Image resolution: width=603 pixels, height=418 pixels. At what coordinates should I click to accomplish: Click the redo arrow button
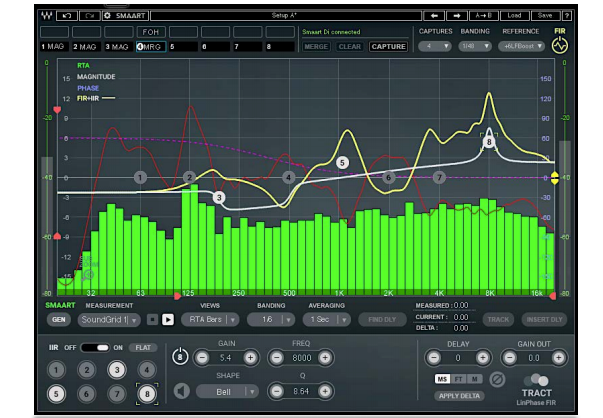point(90,15)
